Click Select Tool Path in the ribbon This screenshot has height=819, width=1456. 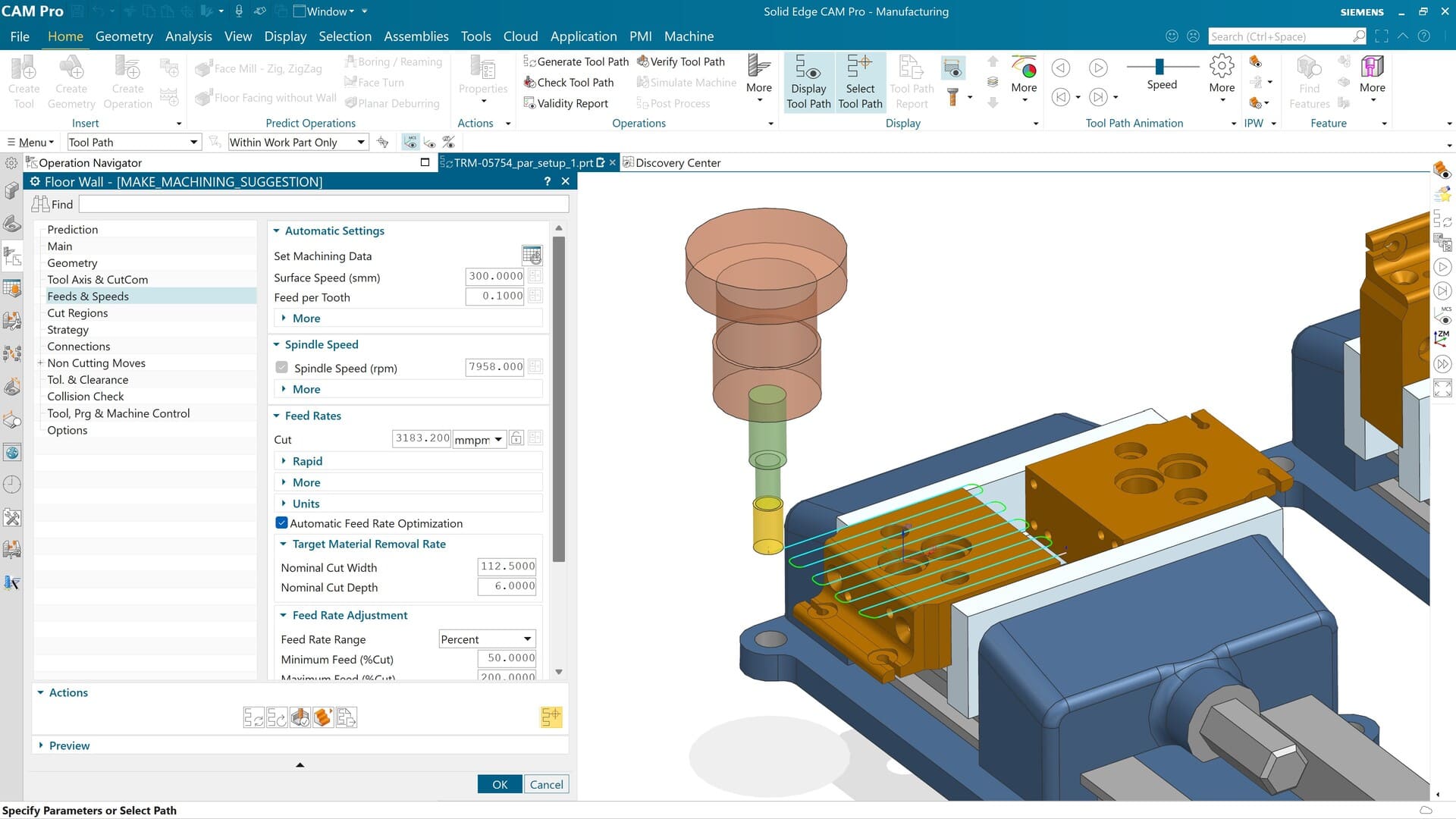pyautogui.click(x=860, y=81)
